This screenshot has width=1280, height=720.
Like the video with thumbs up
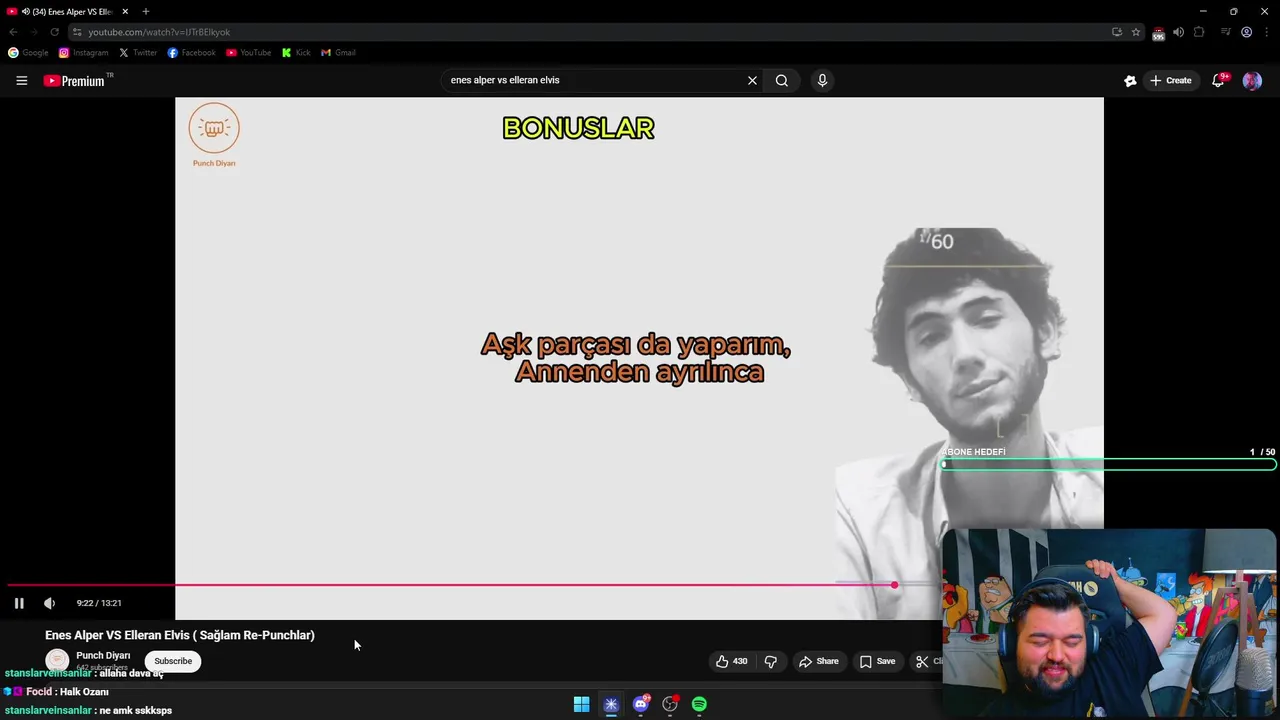[x=731, y=661]
